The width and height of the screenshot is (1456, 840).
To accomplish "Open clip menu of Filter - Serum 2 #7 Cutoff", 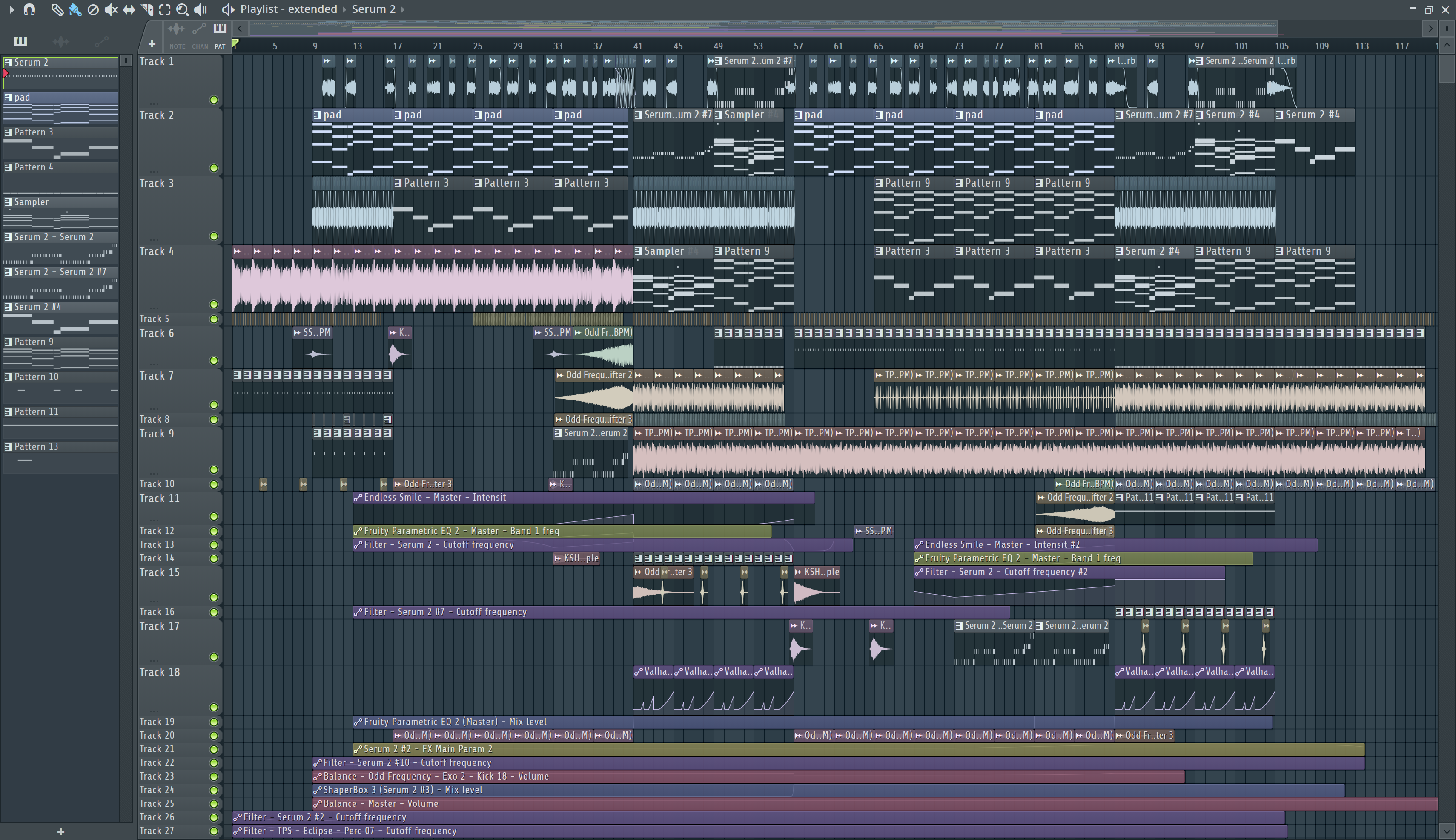I will coord(358,612).
